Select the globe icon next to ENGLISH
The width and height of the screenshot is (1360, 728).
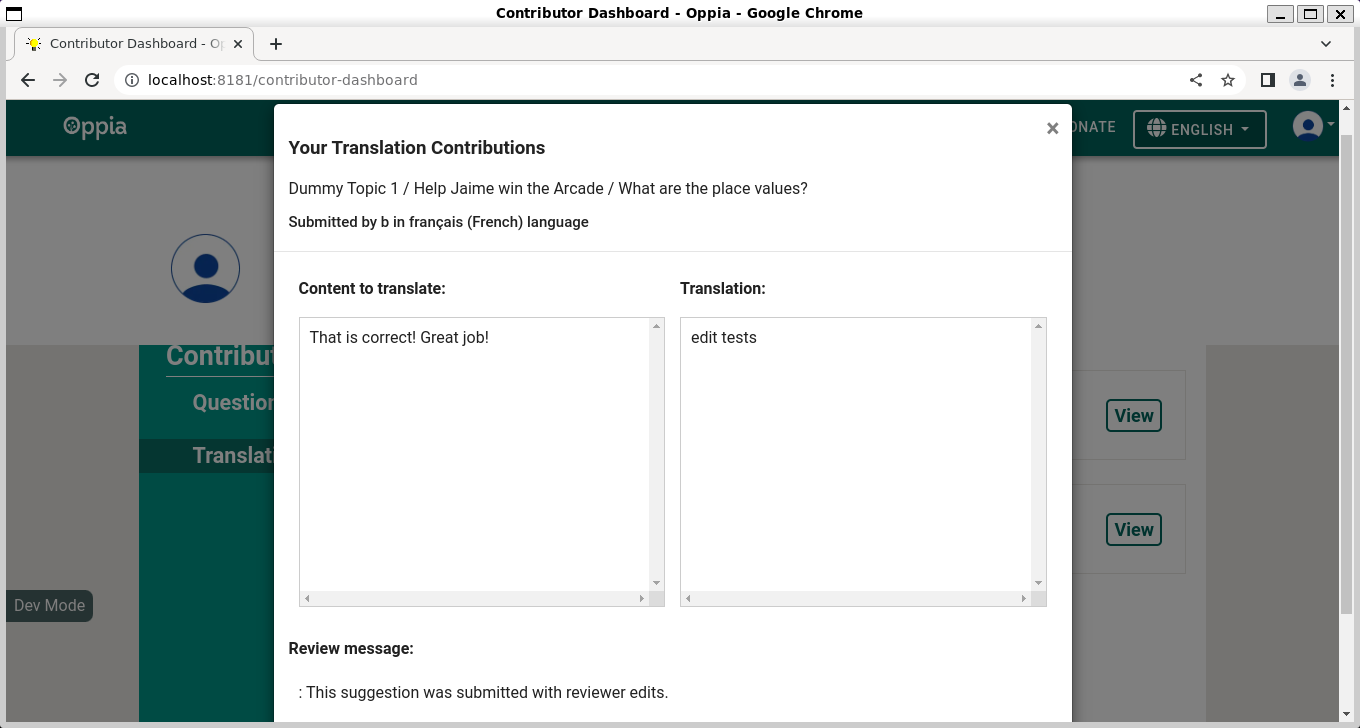point(1156,128)
